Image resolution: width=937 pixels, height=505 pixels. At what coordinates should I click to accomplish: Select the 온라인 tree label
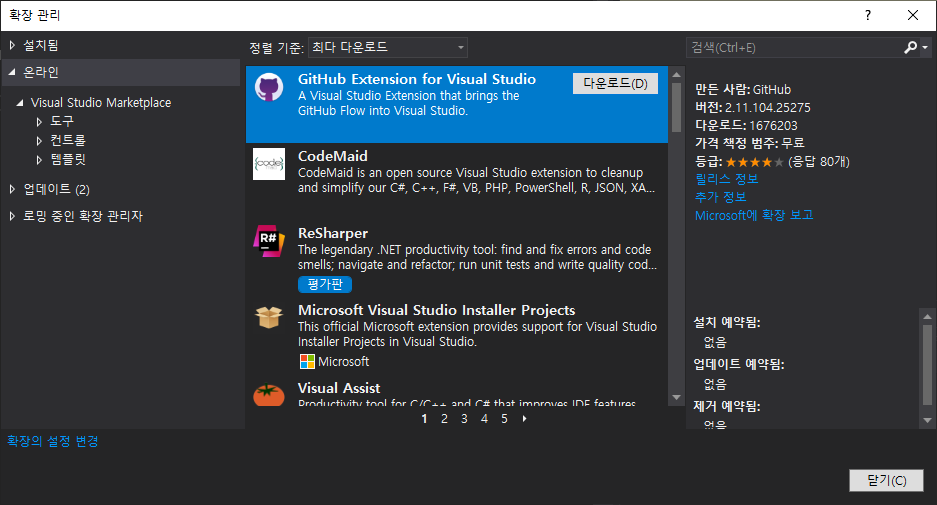41,72
